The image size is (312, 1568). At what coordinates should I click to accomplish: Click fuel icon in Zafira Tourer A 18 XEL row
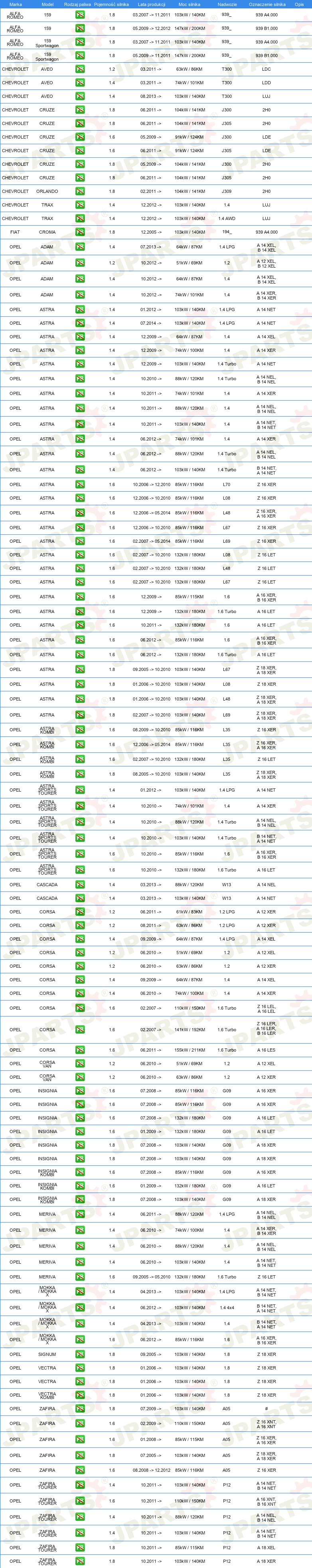80,1547
